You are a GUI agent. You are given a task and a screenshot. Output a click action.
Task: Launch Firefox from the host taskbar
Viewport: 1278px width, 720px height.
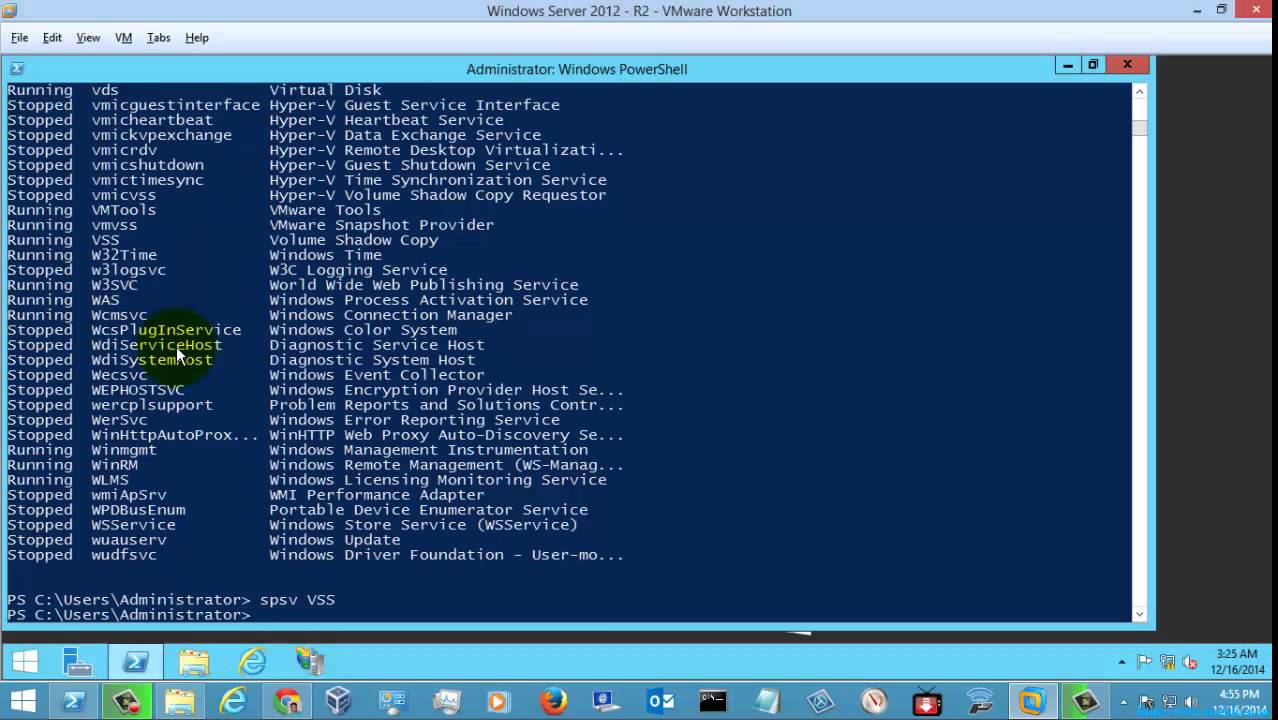click(x=553, y=702)
